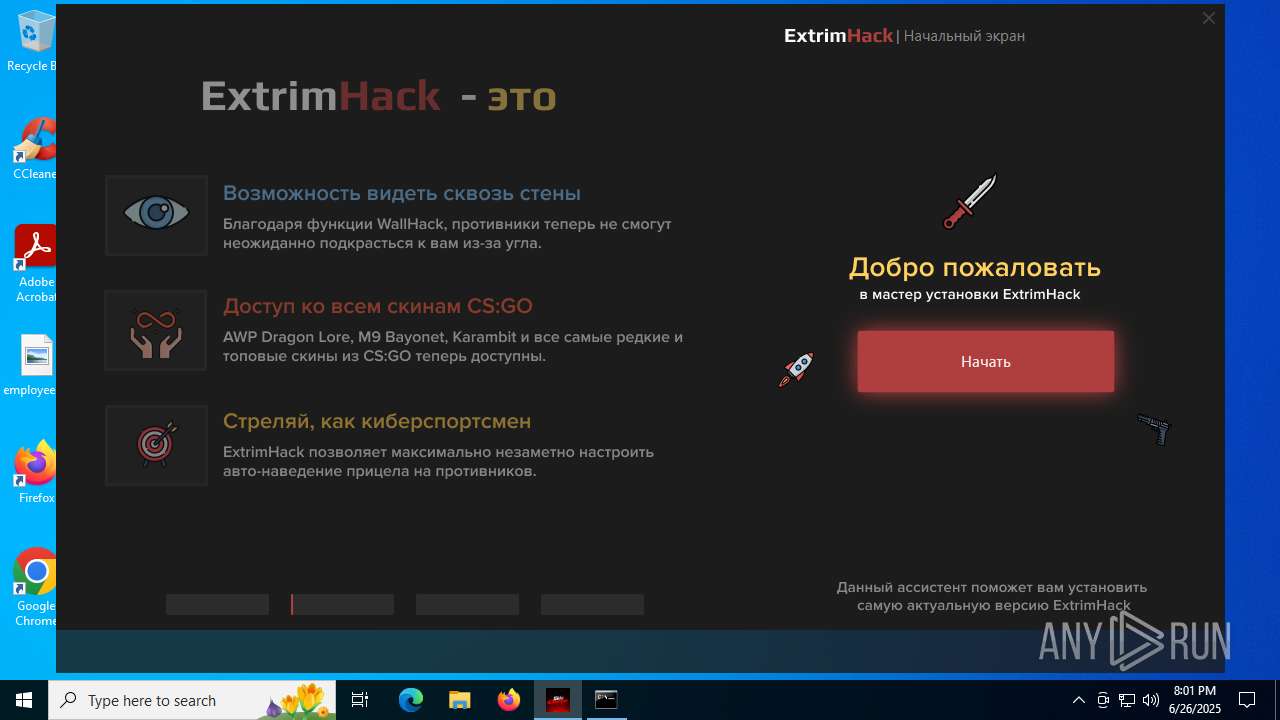The image size is (1280, 720).
Task: Click the Благодаря функции WallHack description
Action: pyautogui.click(x=447, y=233)
